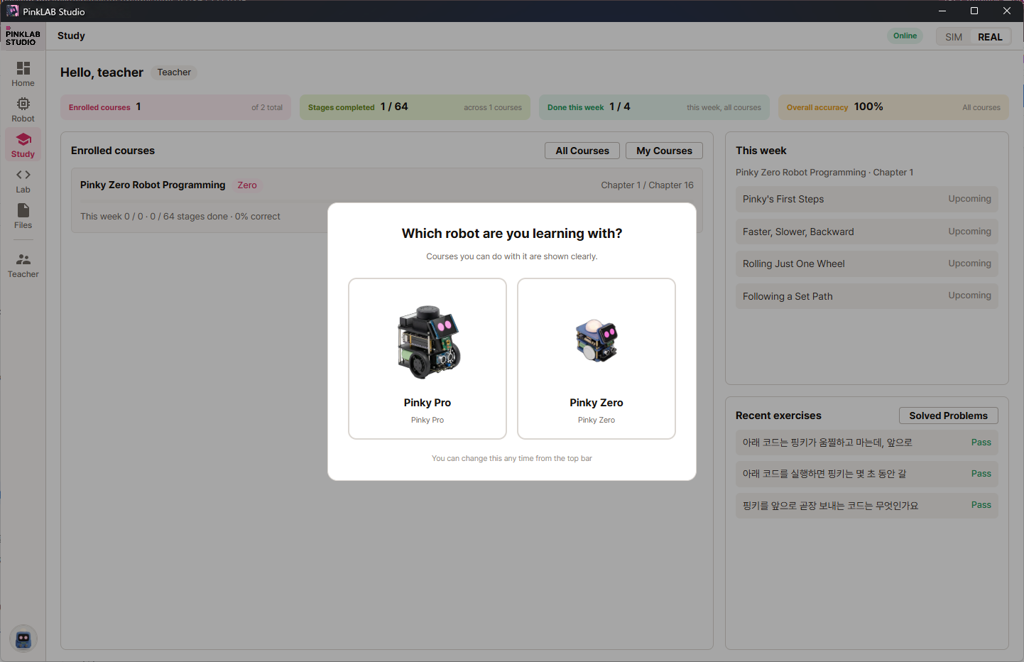The height and width of the screenshot is (662, 1024).
Task: Click the robot assistant avatar icon
Action: pyautogui.click(x=24, y=639)
